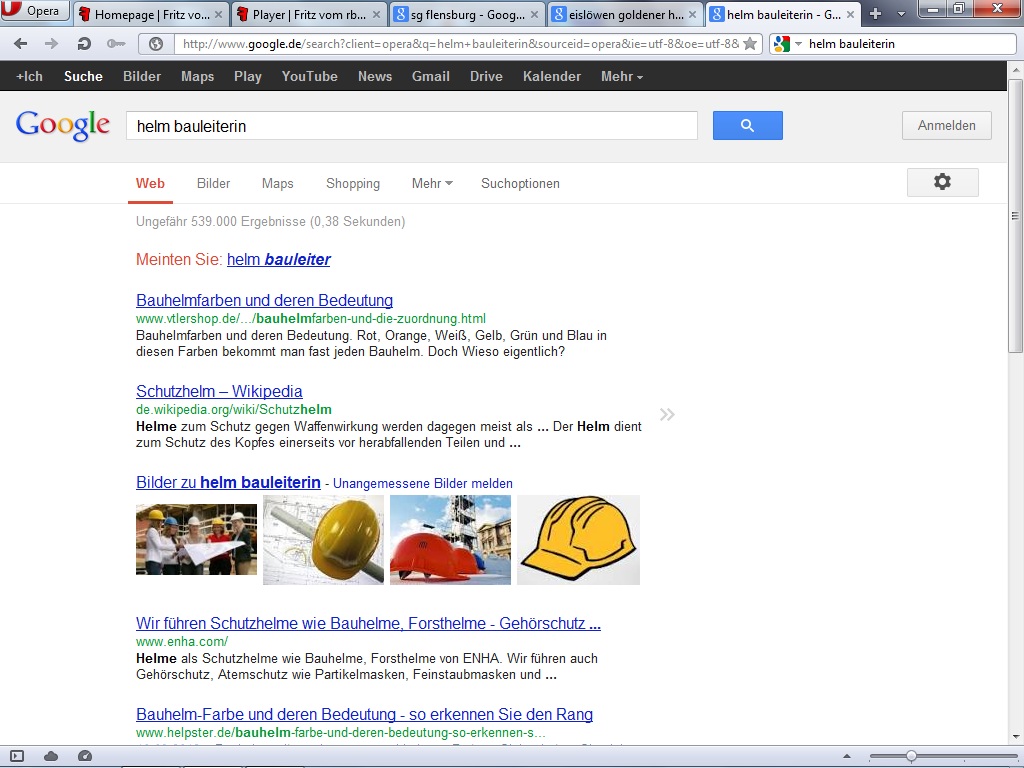Close the 'Homepage | Fritz vo...' tab
1024x768 pixels.
click(219, 14)
